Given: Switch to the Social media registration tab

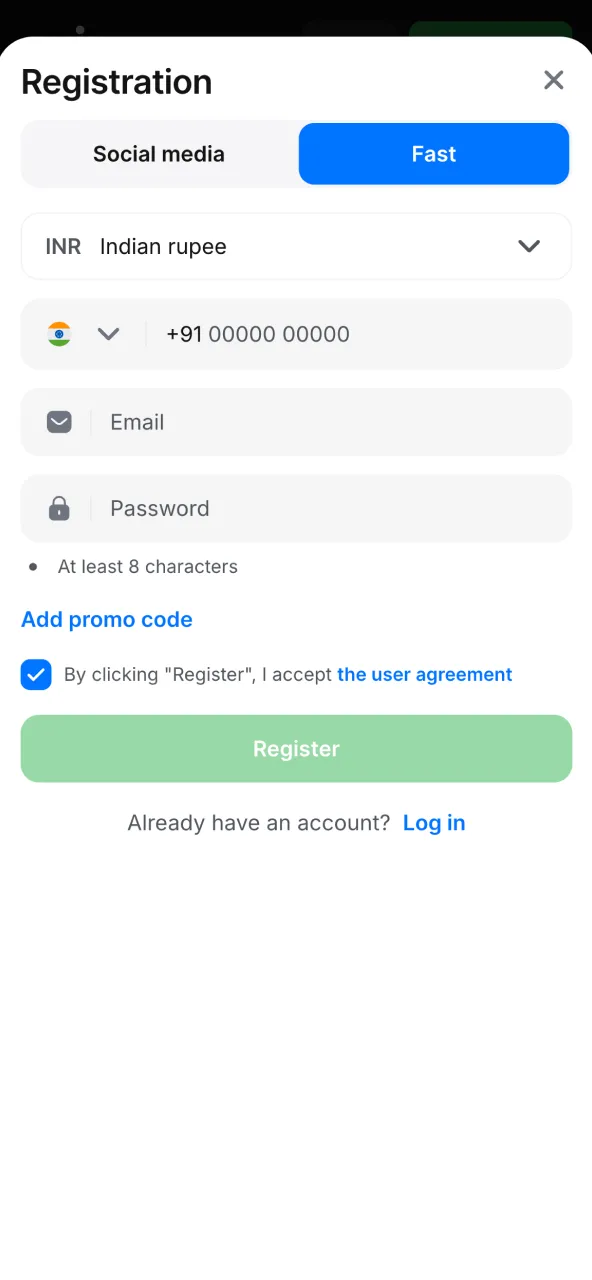Looking at the screenshot, I should (x=158, y=153).
